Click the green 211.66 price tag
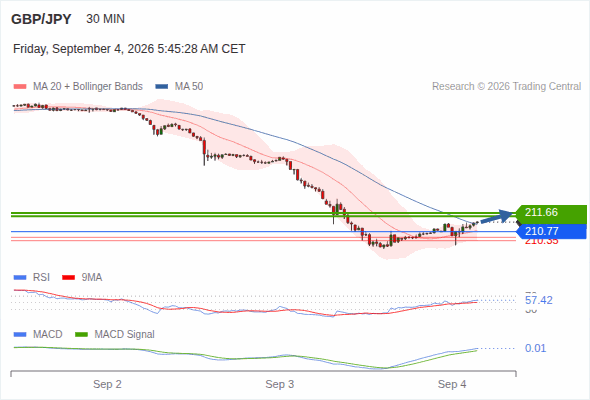 click(551, 214)
